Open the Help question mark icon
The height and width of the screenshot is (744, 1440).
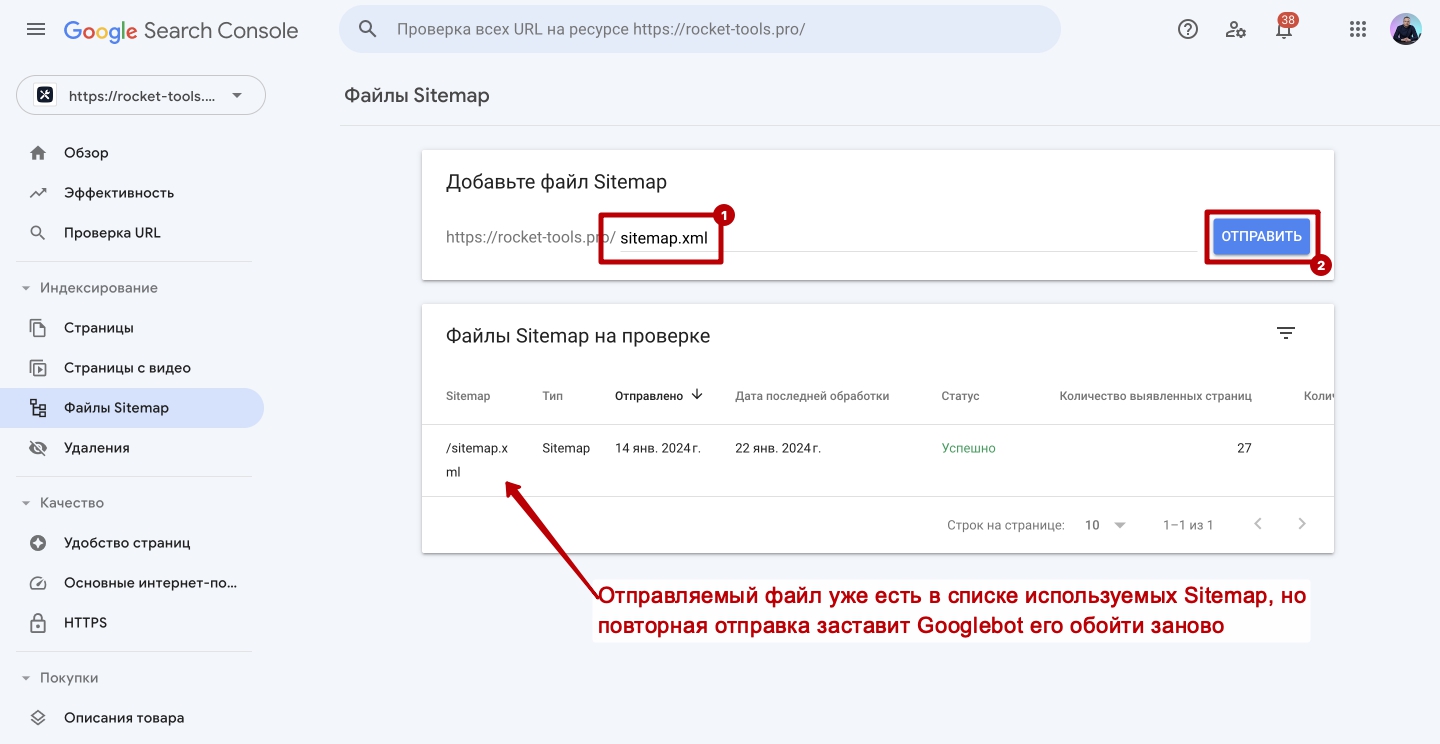point(1188,30)
